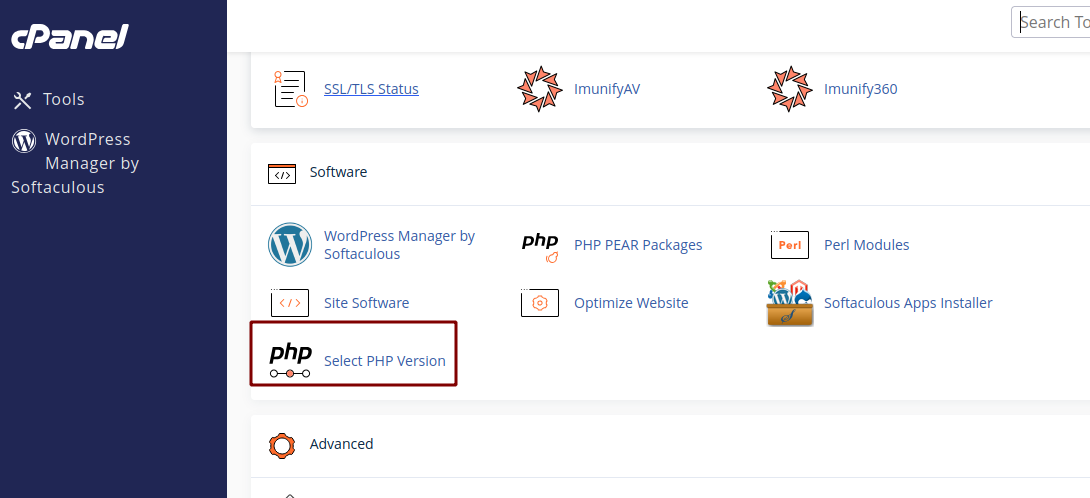Open the Select PHP Version link
The image size is (1090, 498).
[x=384, y=361]
